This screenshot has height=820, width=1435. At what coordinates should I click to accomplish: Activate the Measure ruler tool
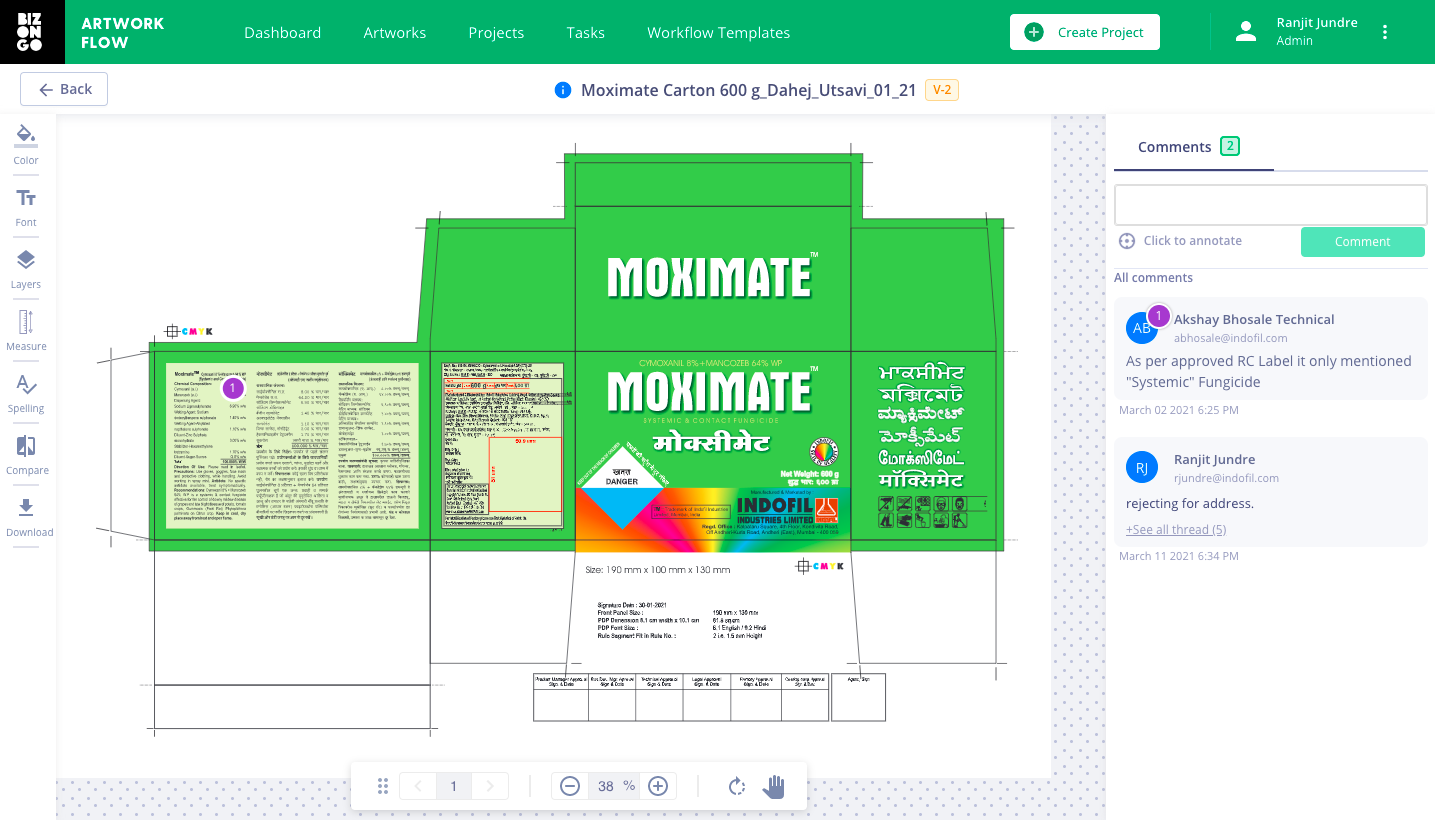26,331
